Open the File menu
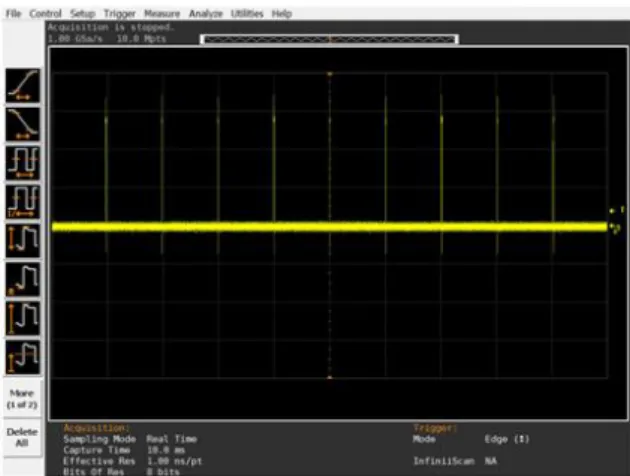This screenshot has height=476, width=630. point(13,14)
